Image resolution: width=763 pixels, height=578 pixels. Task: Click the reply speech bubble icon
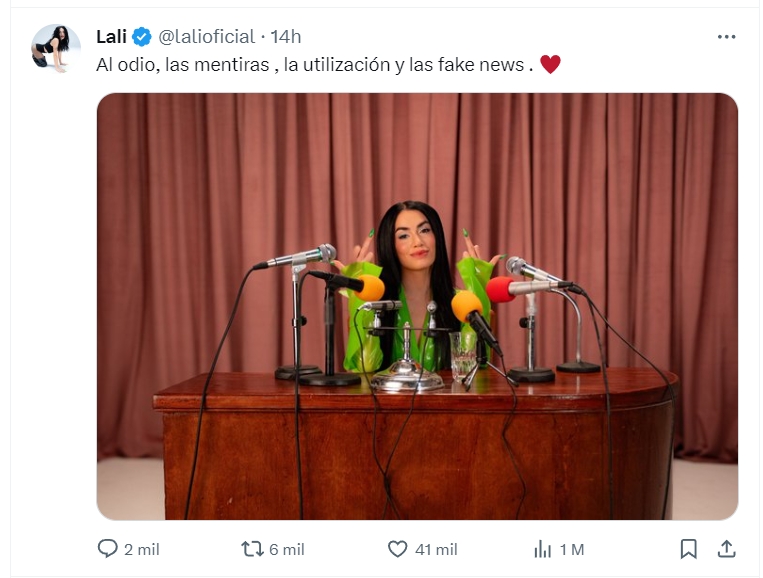(x=107, y=549)
